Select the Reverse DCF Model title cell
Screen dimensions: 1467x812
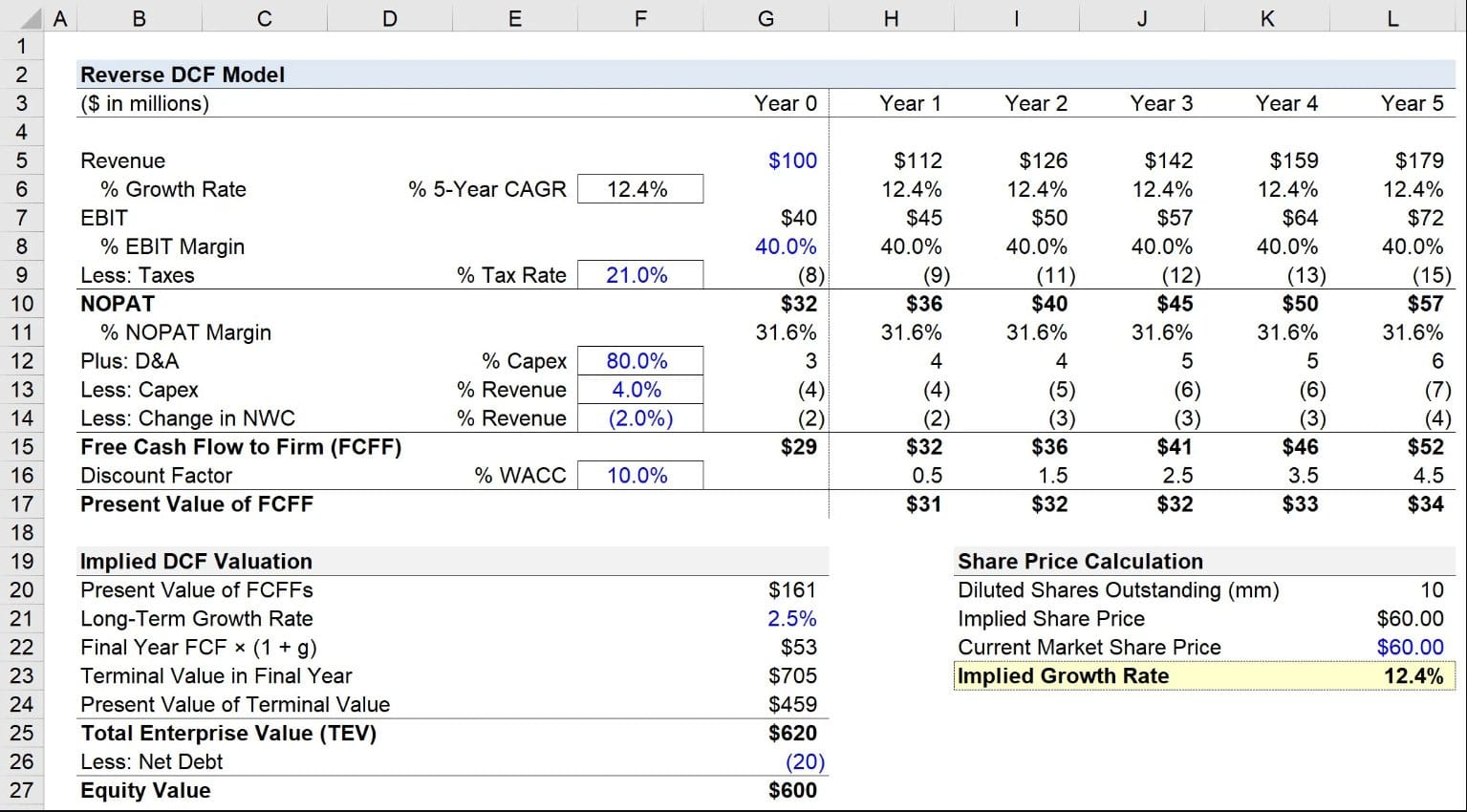tap(183, 75)
